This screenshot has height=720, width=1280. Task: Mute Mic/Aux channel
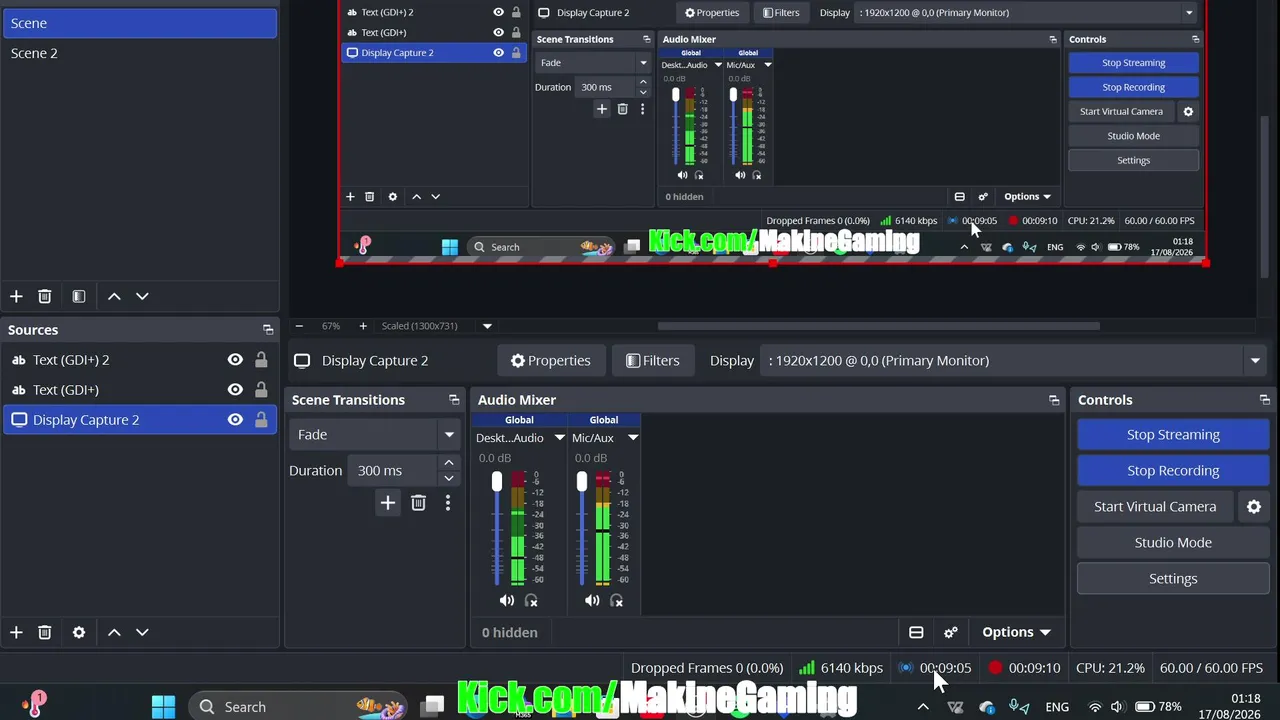[x=592, y=601]
